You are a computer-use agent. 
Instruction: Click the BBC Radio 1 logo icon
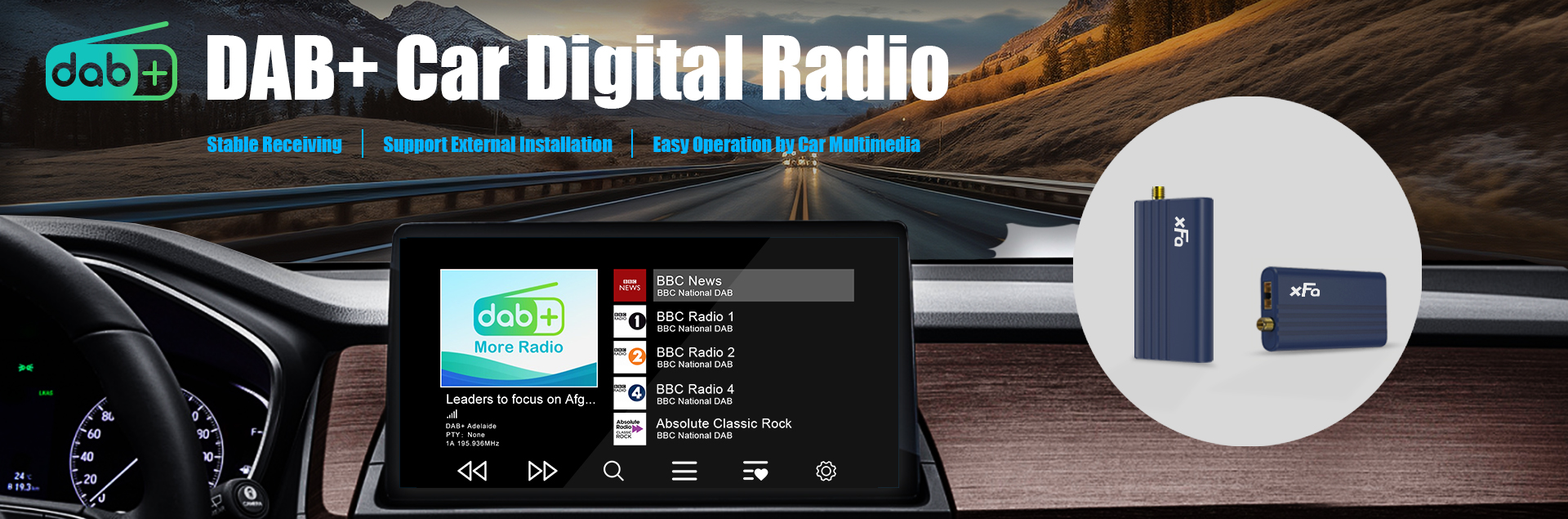pyautogui.click(x=630, y=321)
